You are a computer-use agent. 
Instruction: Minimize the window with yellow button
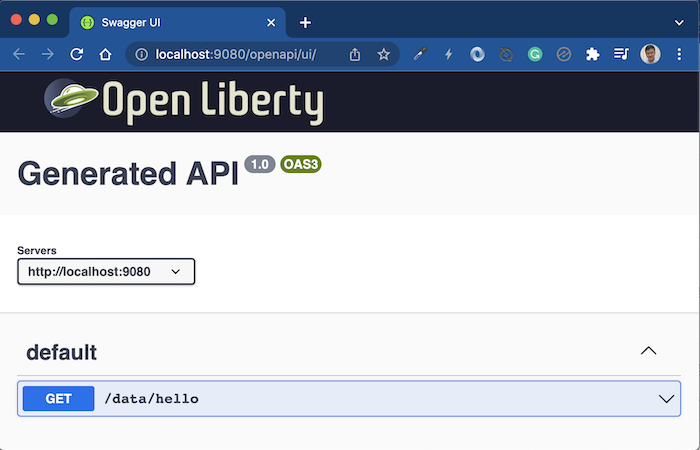tap(34, 20)
